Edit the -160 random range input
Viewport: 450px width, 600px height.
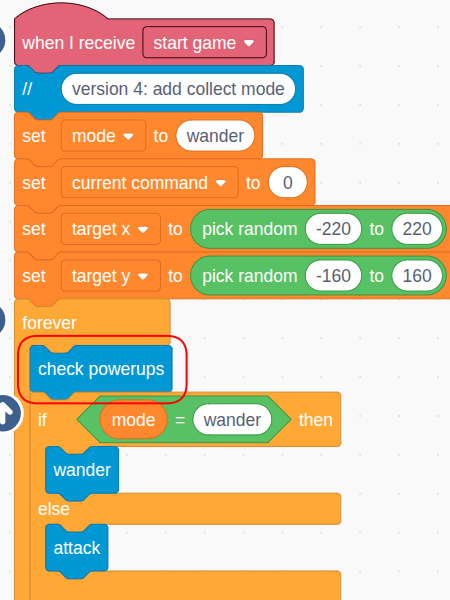(333, 276)
